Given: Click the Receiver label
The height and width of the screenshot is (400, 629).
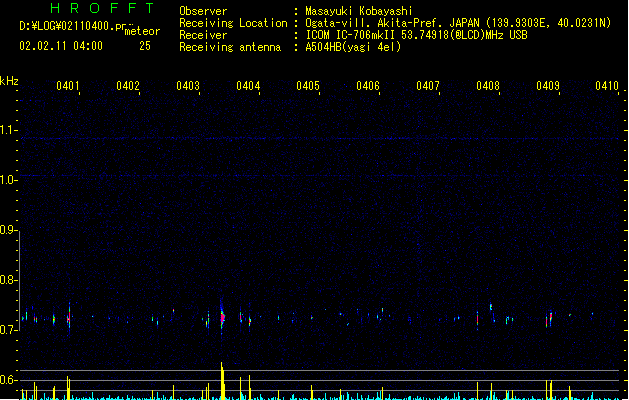Looking at the screenshot, I should tap(203, 35).
